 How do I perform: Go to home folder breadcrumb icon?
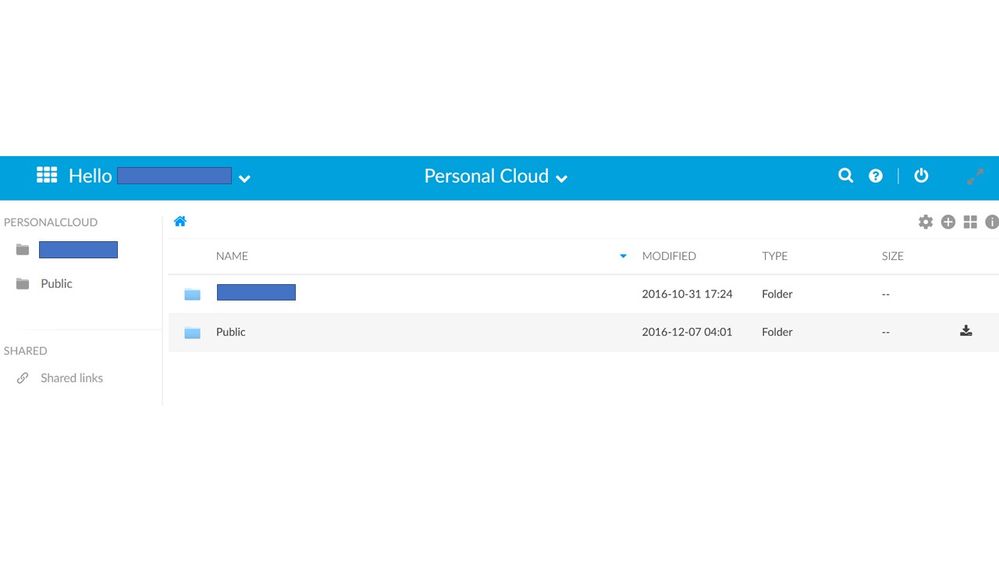[180, 221]
